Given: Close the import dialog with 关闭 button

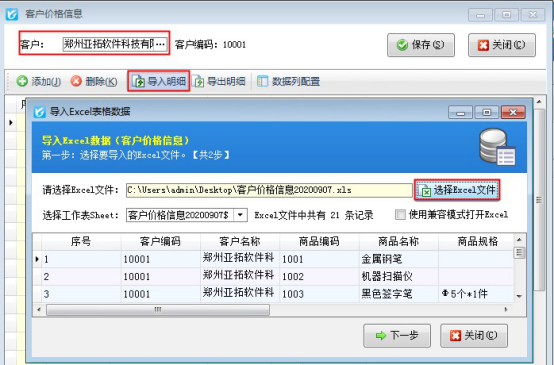Looking at the screenshot, I should tap(474, 335).
